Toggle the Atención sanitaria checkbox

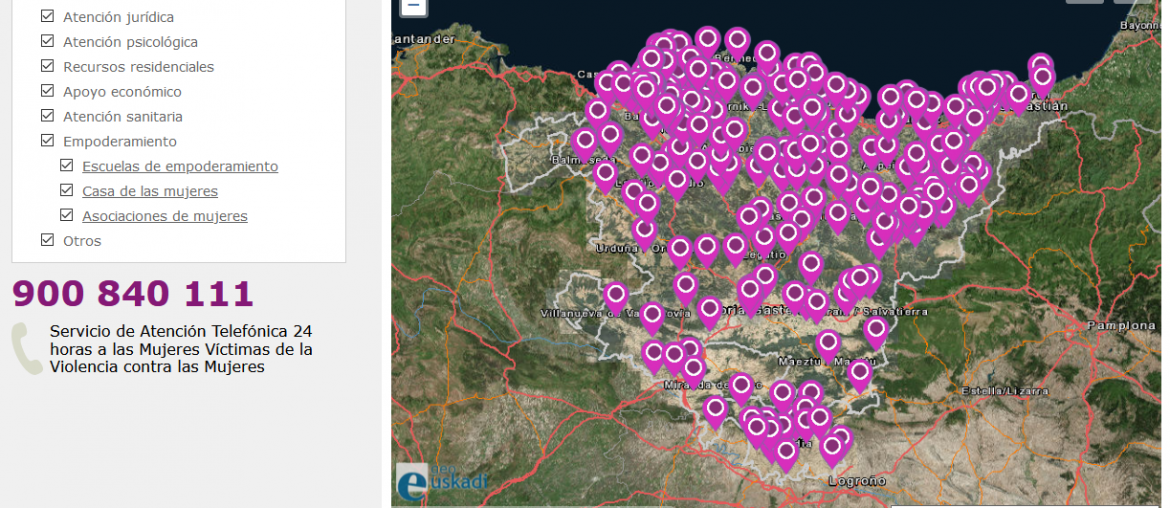coord(48,116)
